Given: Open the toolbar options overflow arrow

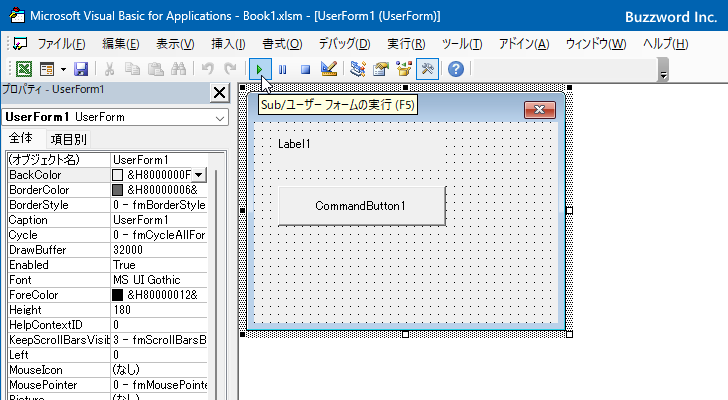Looking at the screenshot, I should 663,71.
